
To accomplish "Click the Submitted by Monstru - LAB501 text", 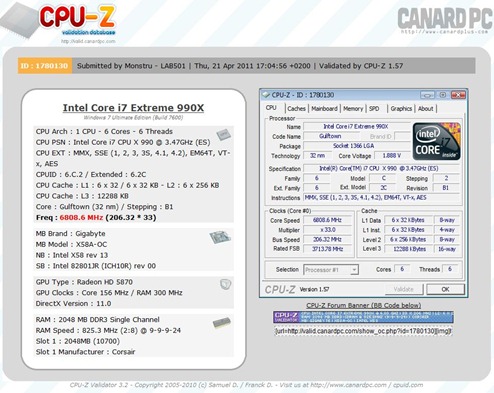I will click(x=131, y=66).
